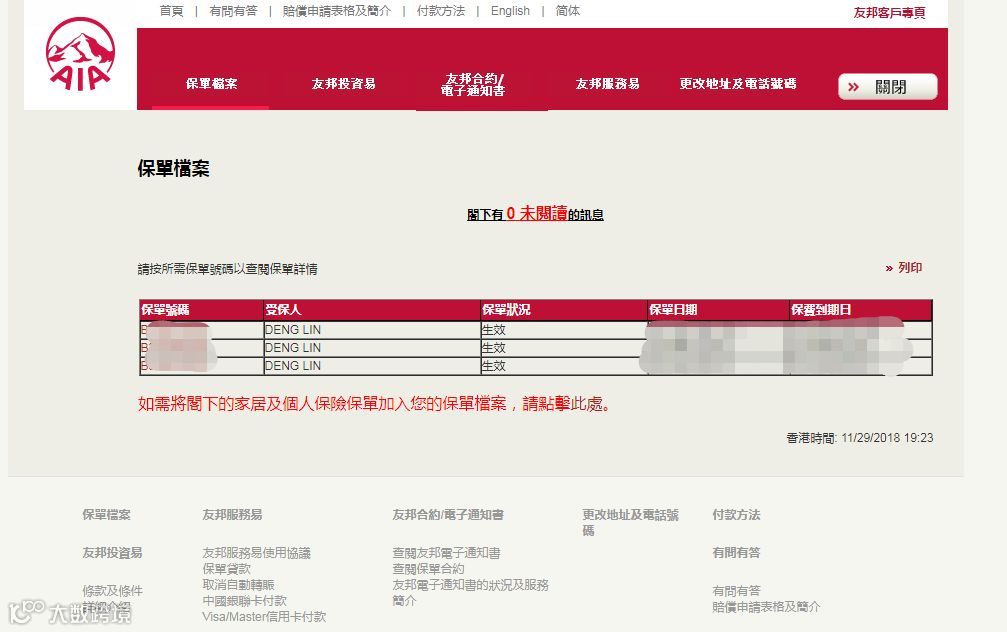This screenshot has width=1007, height=632.
Task: Switch language to English
Action: pos(510,11)
